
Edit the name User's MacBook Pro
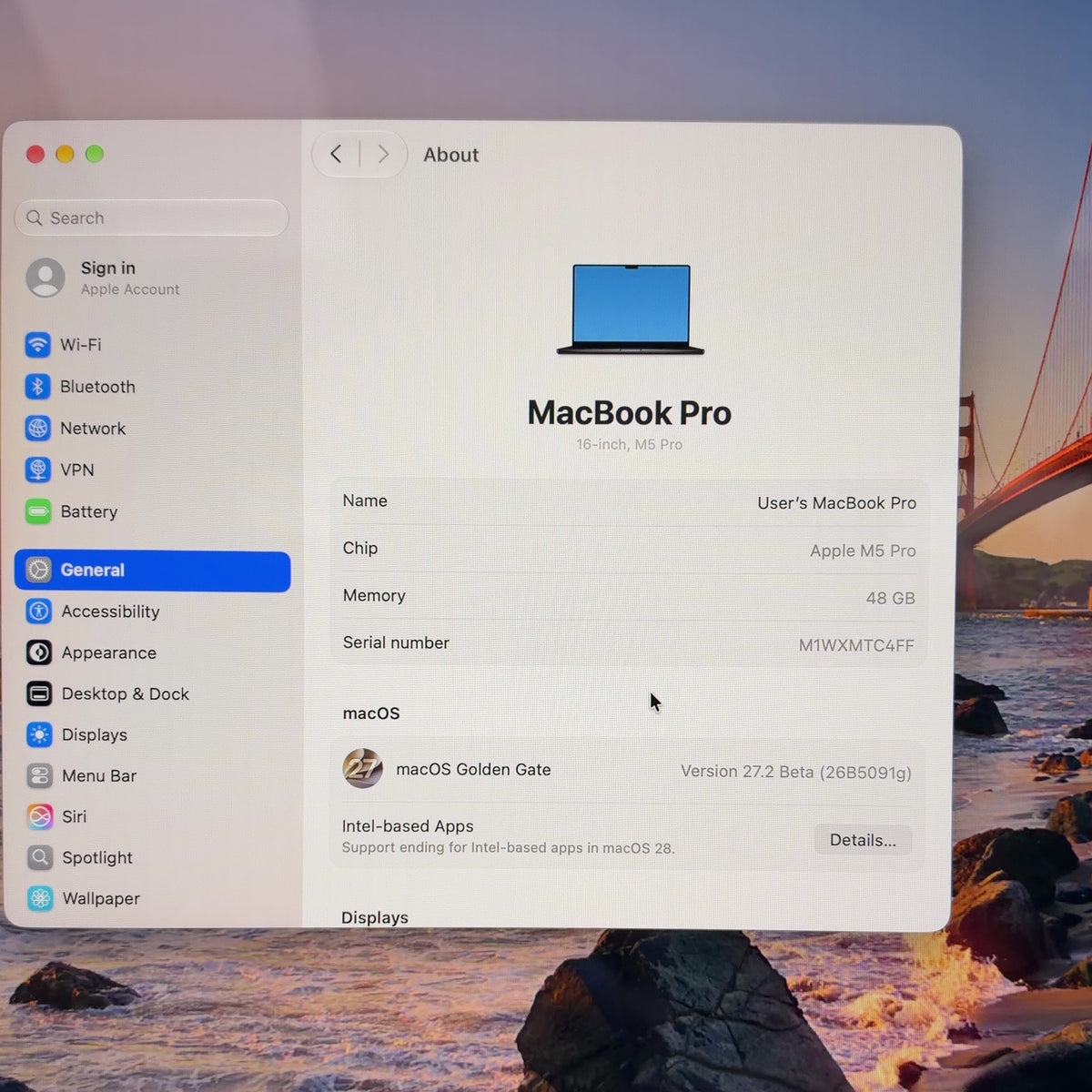[836, 503]
